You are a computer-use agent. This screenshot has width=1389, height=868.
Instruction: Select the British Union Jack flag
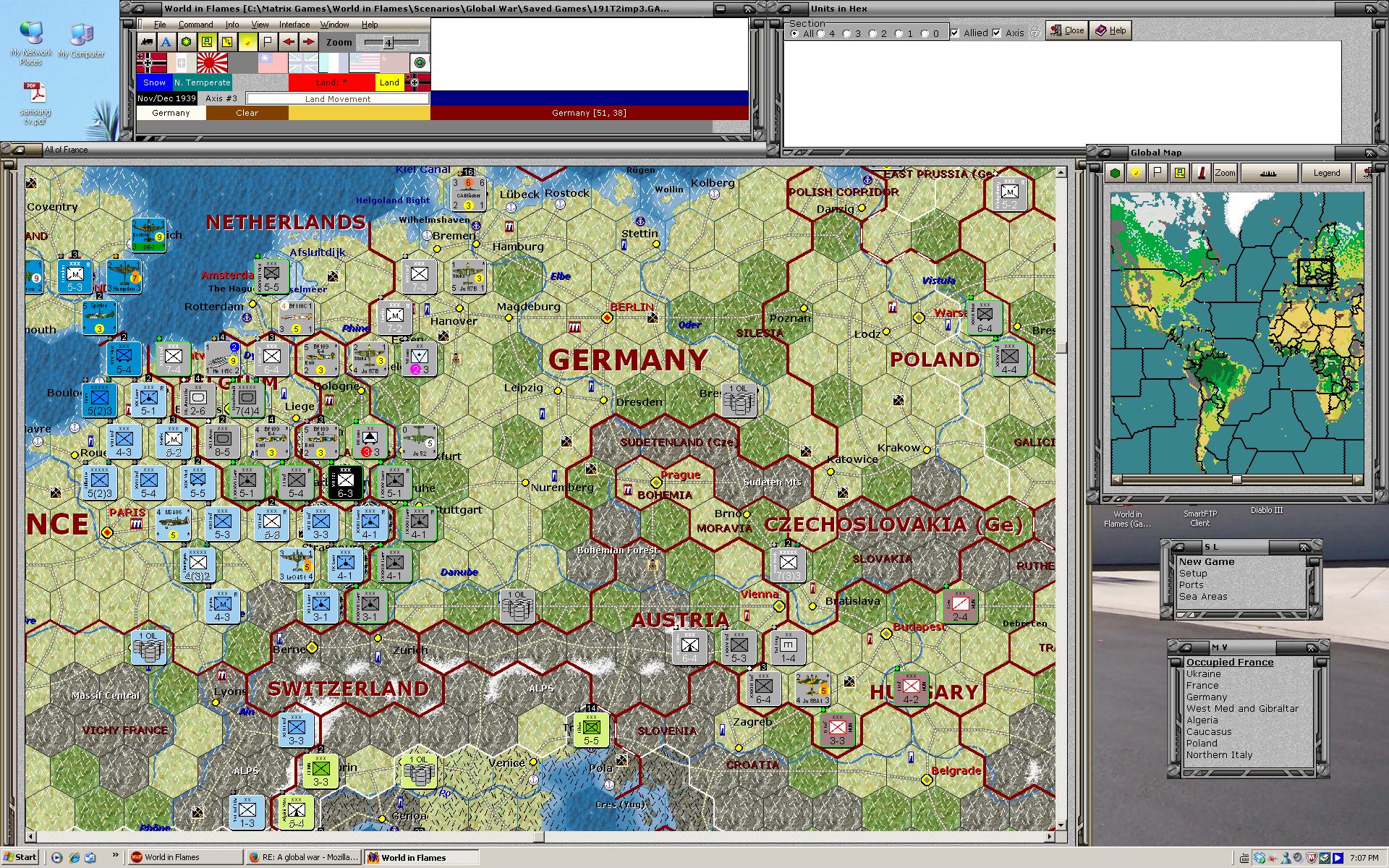(x=303, y=63)
